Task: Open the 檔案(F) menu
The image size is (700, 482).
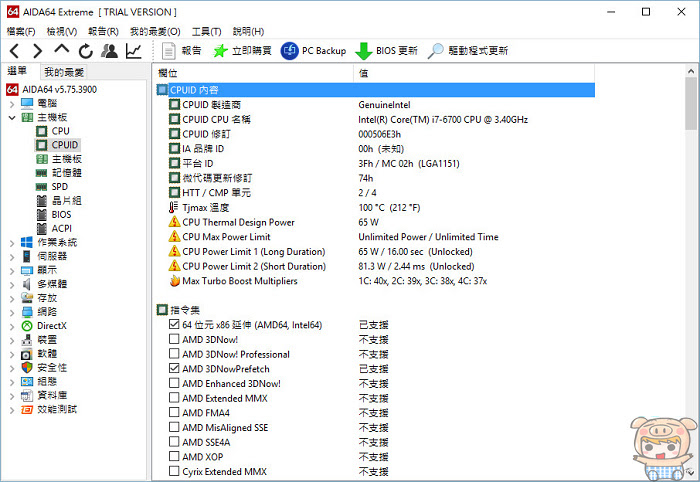Action: pos(21,32)
